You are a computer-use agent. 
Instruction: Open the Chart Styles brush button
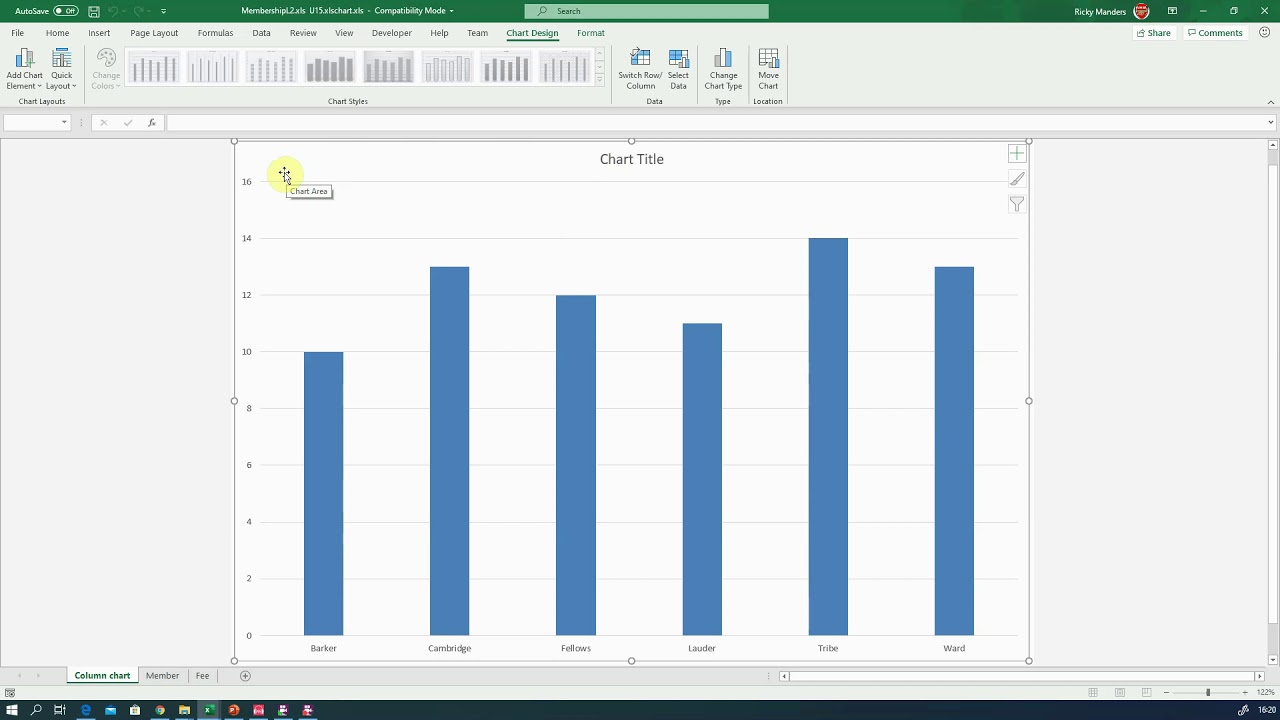1016,179
